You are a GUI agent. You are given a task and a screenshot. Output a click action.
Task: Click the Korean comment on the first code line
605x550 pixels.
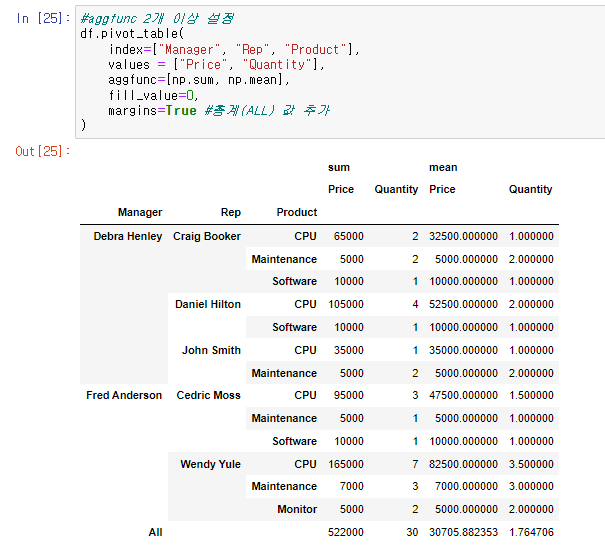pyautogui.click(x=157, y=19)
